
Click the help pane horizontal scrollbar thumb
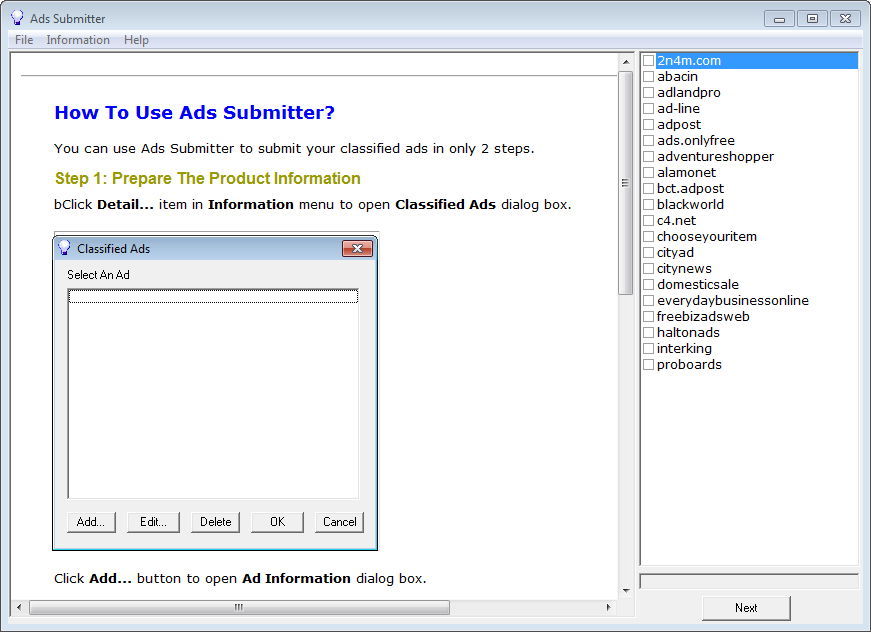[239, 607]
